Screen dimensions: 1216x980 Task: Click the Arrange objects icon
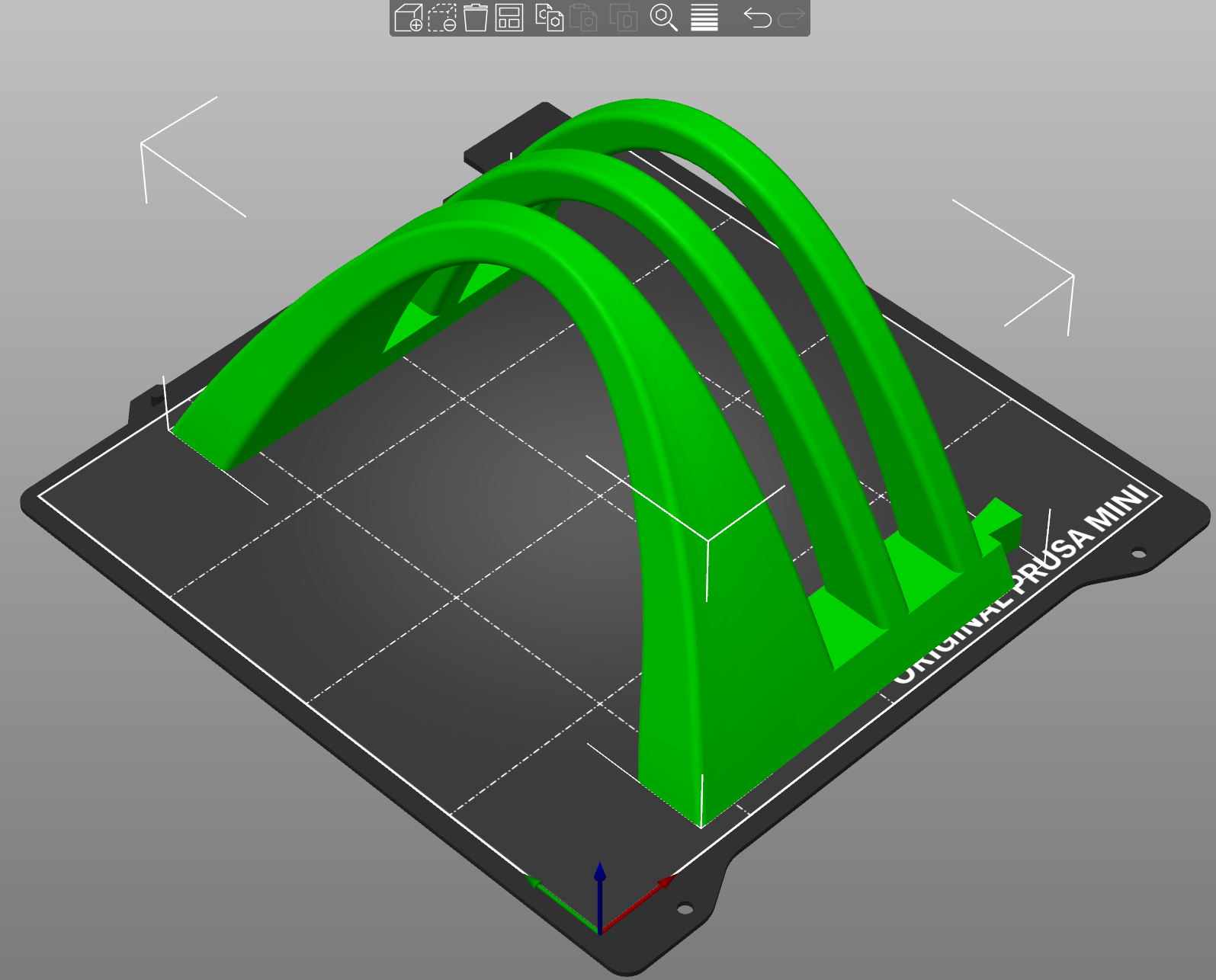point(509,17)
